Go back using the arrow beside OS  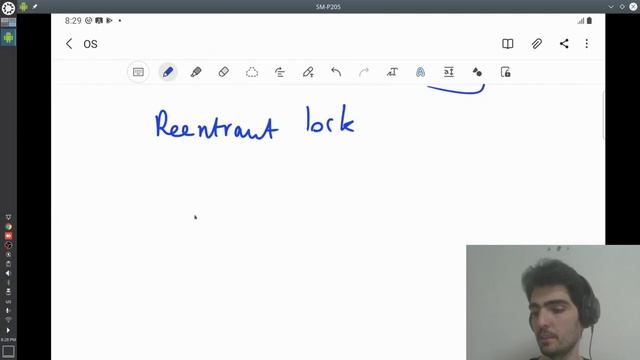(69, 44)
